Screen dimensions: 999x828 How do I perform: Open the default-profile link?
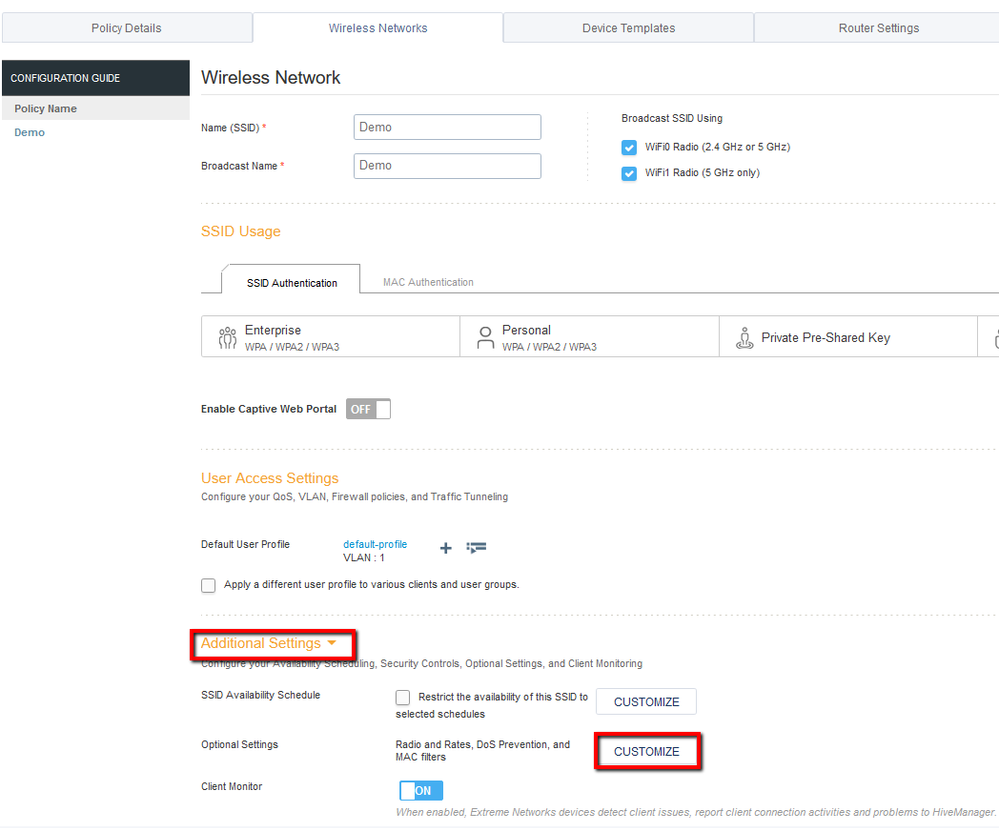click(x=375, y=544)
